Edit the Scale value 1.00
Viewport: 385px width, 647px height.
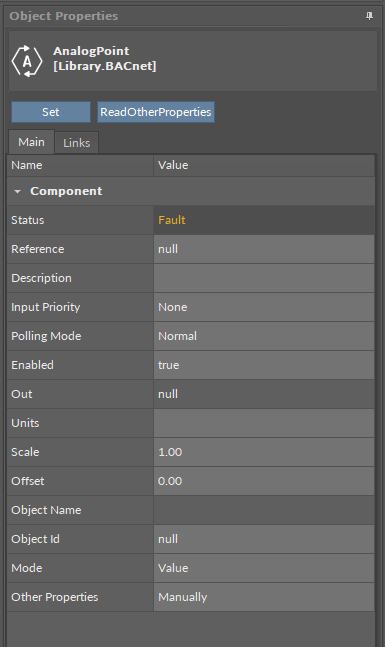pos(264,452)
